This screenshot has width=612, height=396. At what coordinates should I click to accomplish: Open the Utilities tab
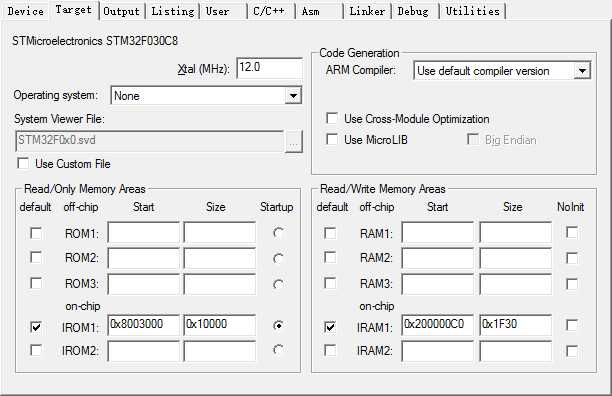[x=473, y=11]
